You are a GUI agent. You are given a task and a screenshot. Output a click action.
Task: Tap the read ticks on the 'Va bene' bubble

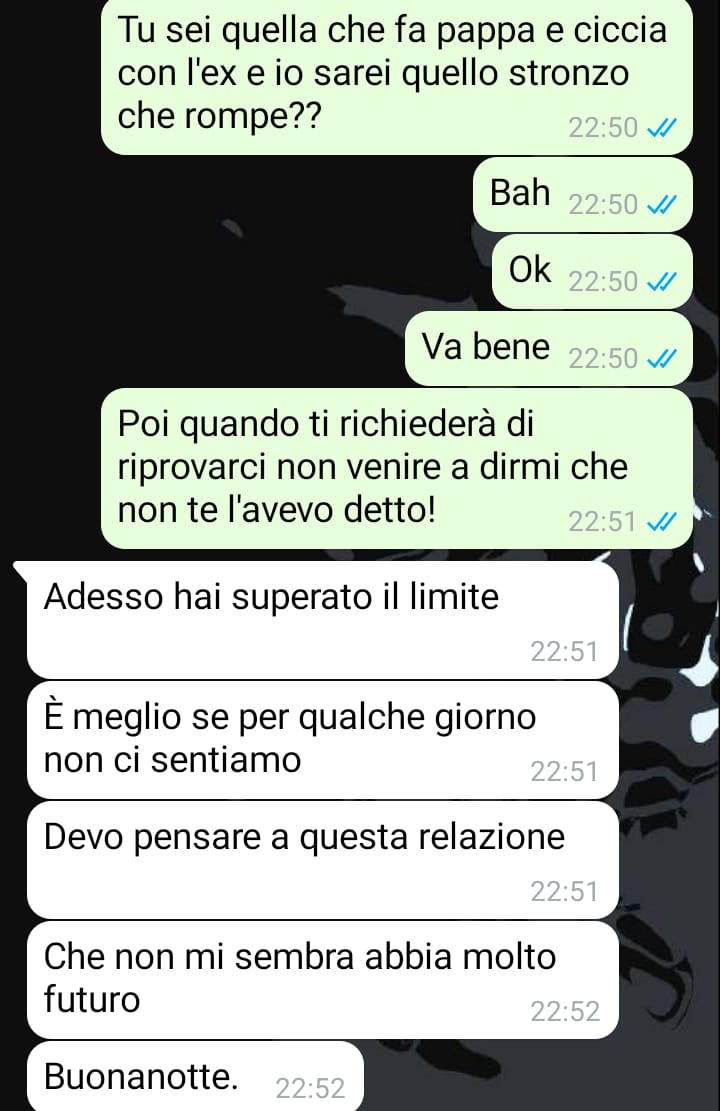662,359
